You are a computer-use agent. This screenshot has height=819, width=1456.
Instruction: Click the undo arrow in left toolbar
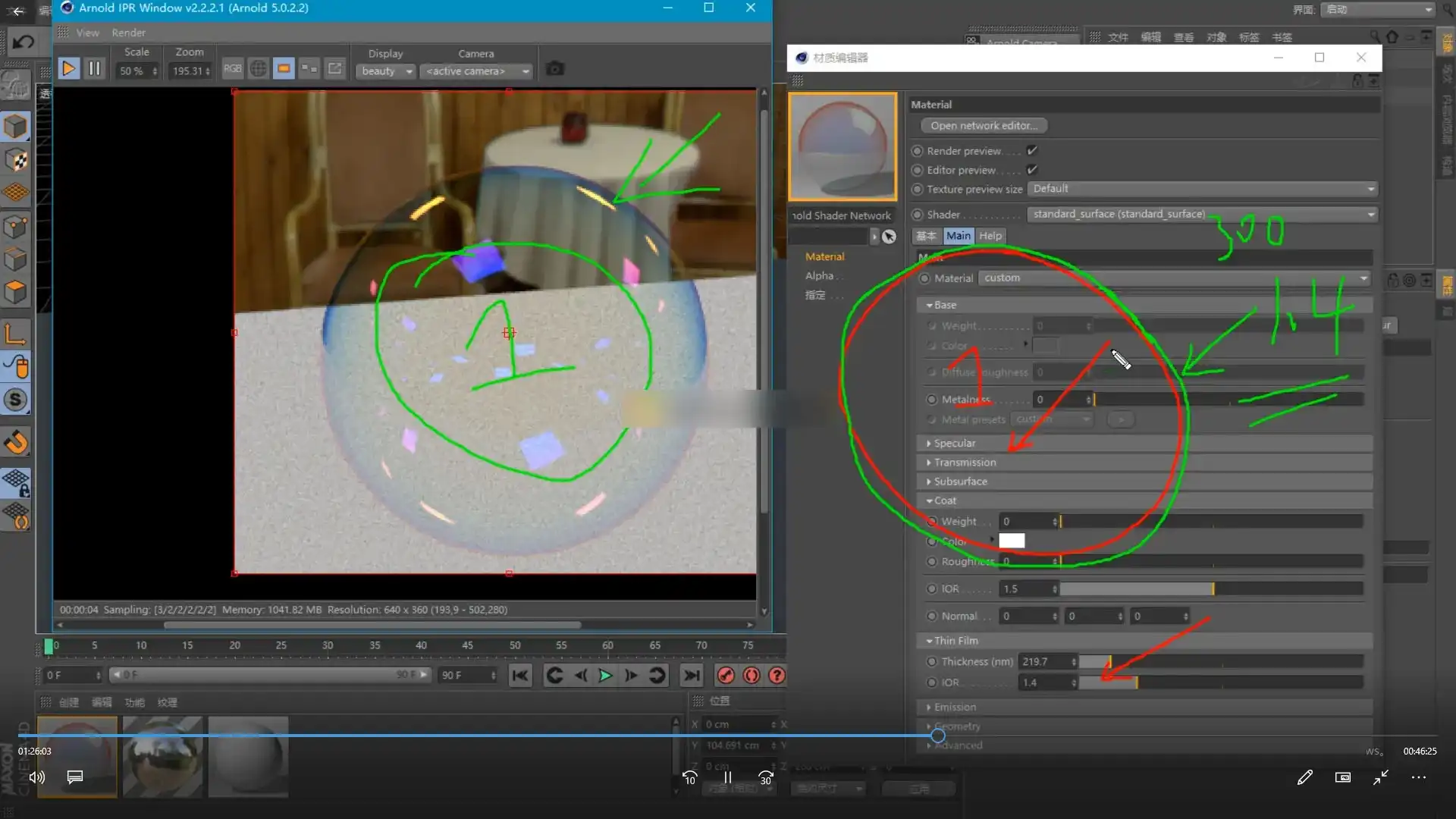(23, 42)
